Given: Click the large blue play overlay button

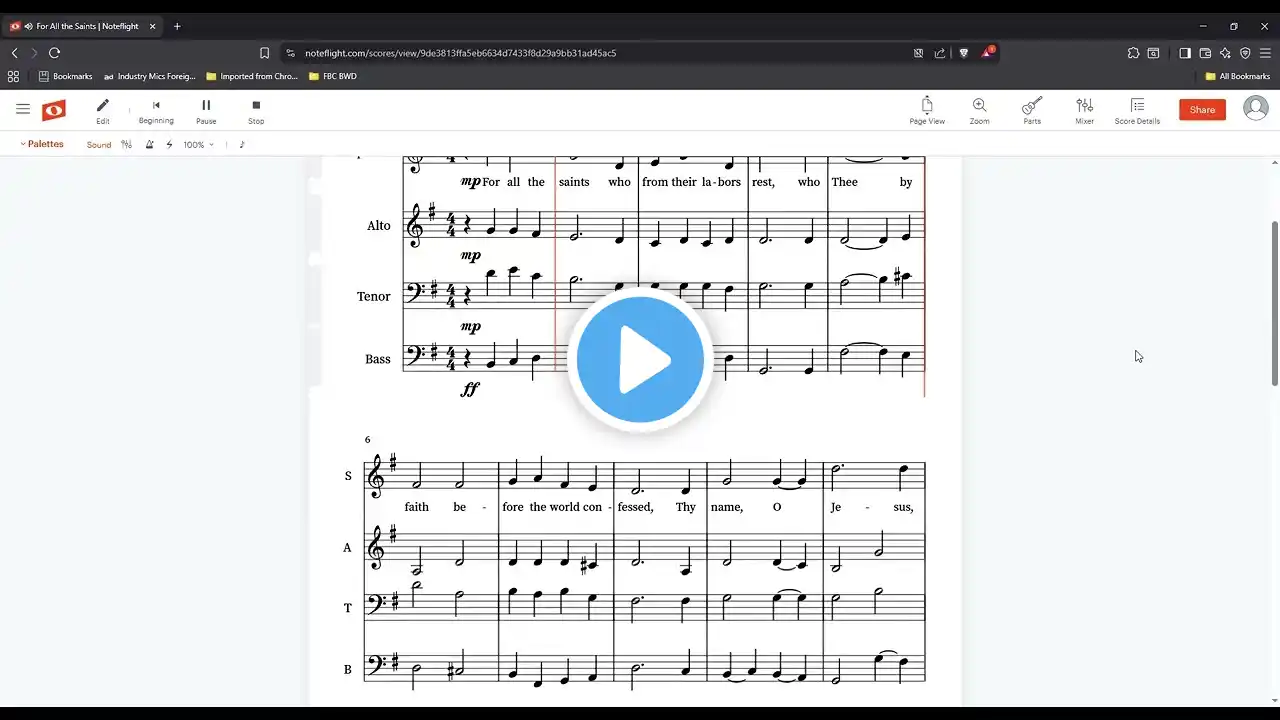Looking at the screenshot, I should (640, 359).
